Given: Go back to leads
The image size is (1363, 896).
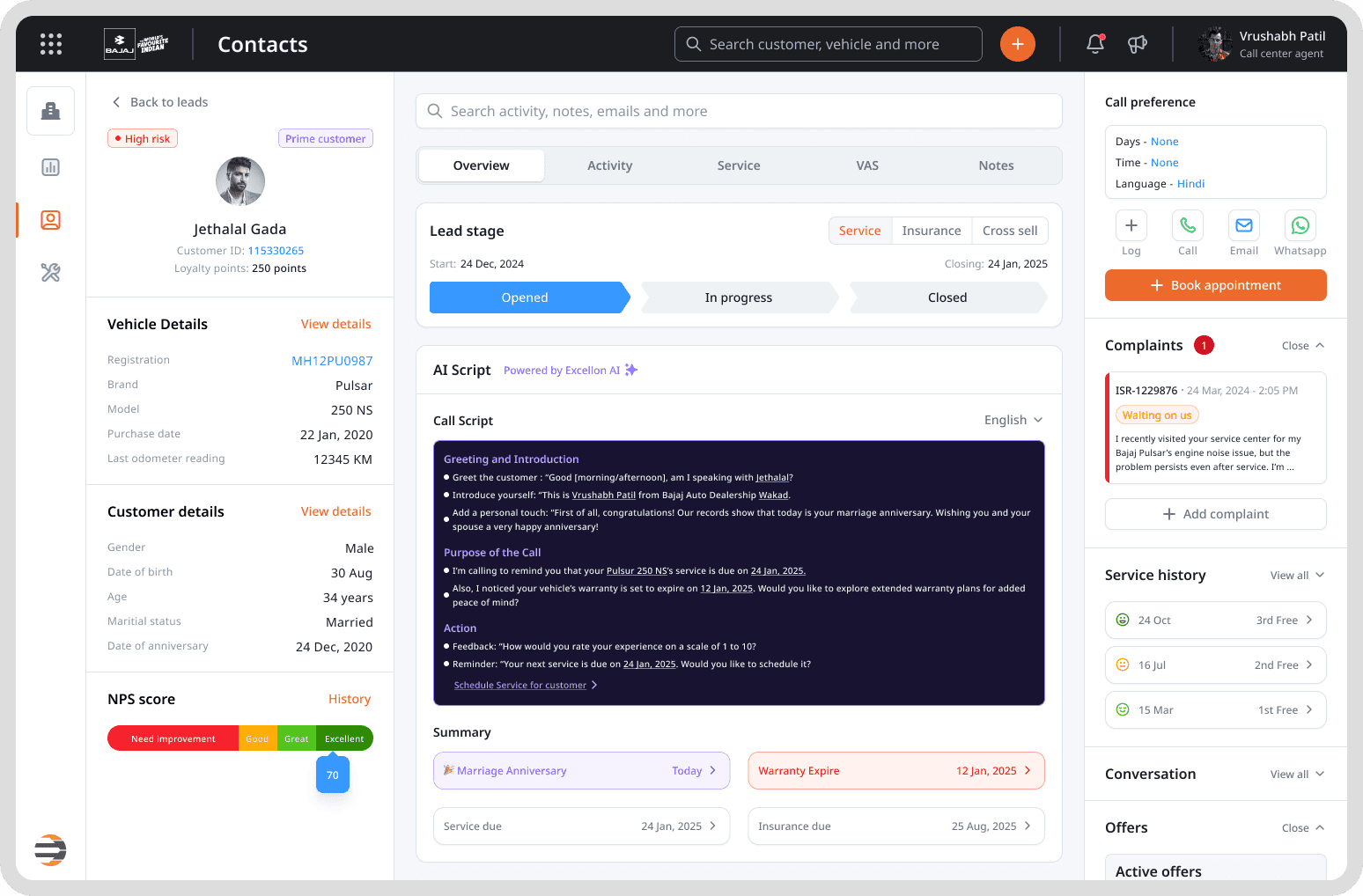Looking at the screenshot, I should 160,102.
